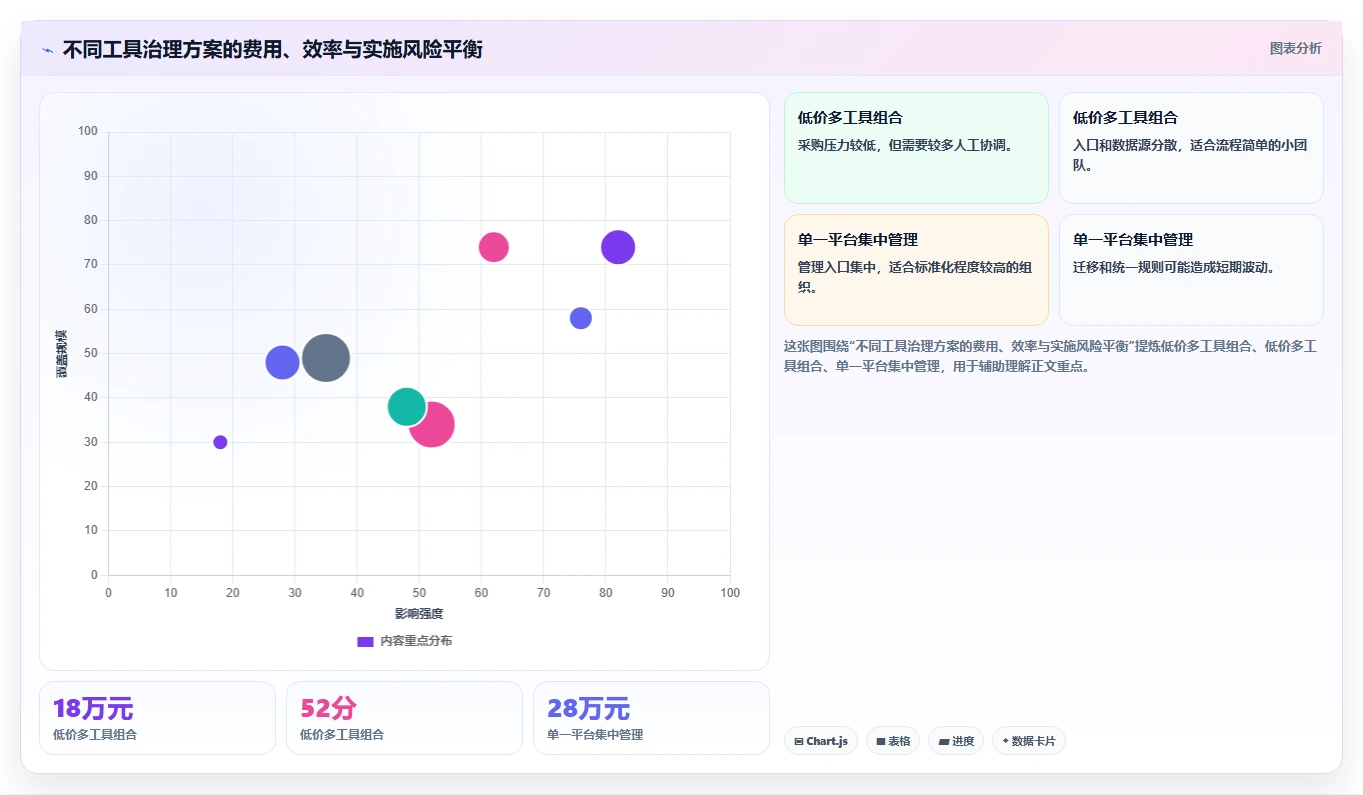Click the small purple bubble near x=18
The image size is (1363, 795).
[x=220, y=442]
